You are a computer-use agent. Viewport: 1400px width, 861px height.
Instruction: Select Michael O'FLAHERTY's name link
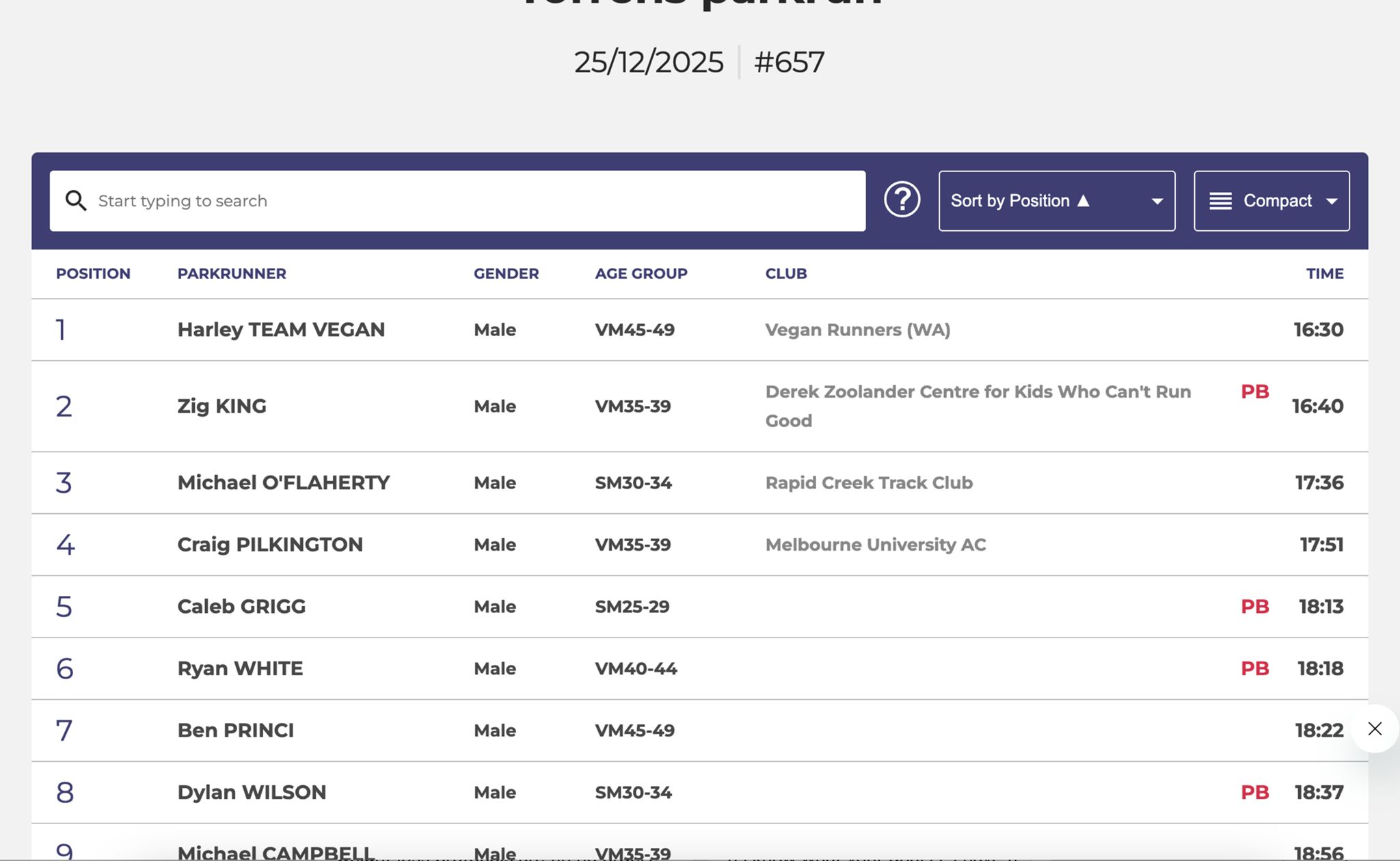(283, 482)
